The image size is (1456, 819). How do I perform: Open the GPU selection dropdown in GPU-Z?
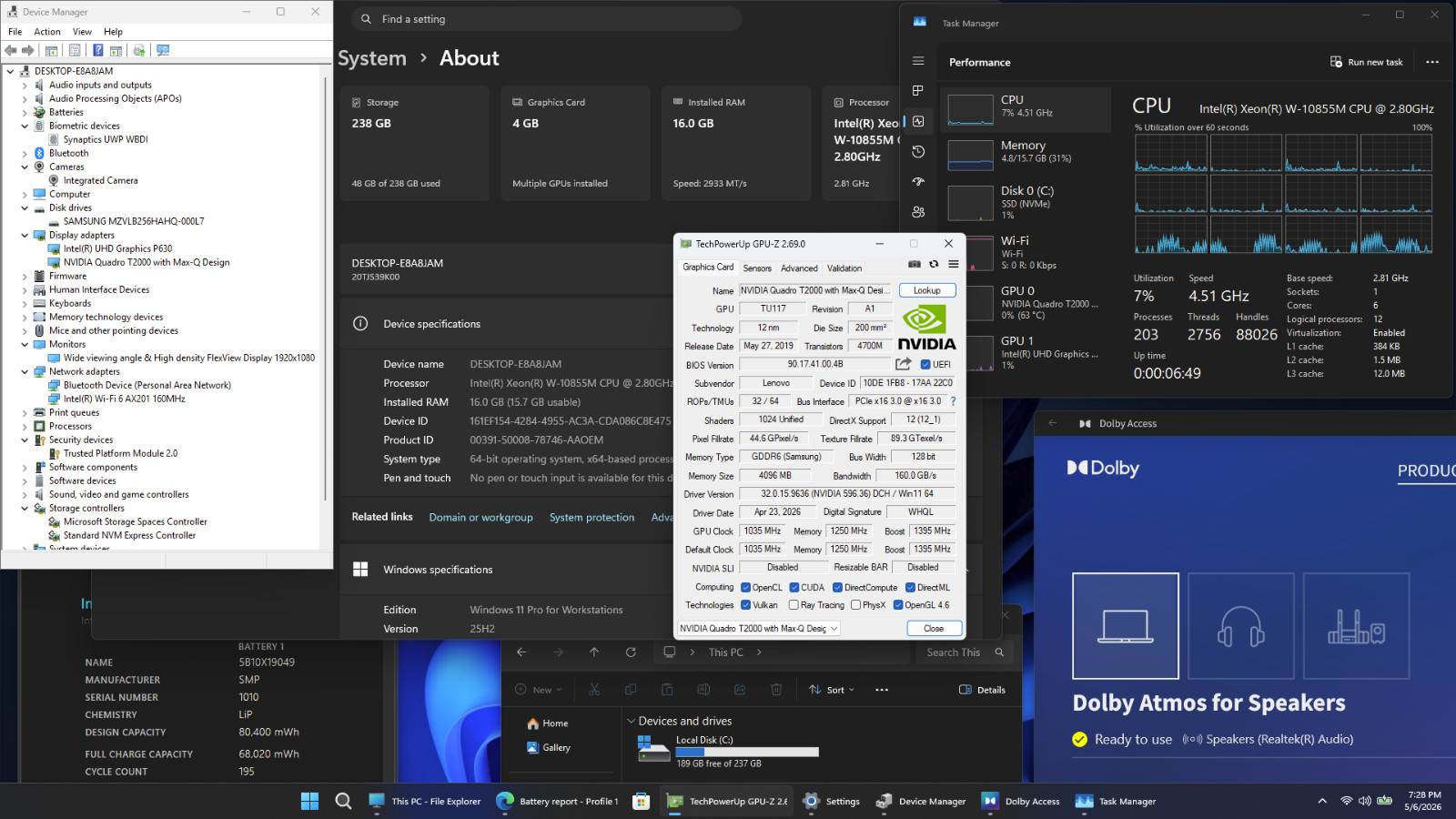759,629
